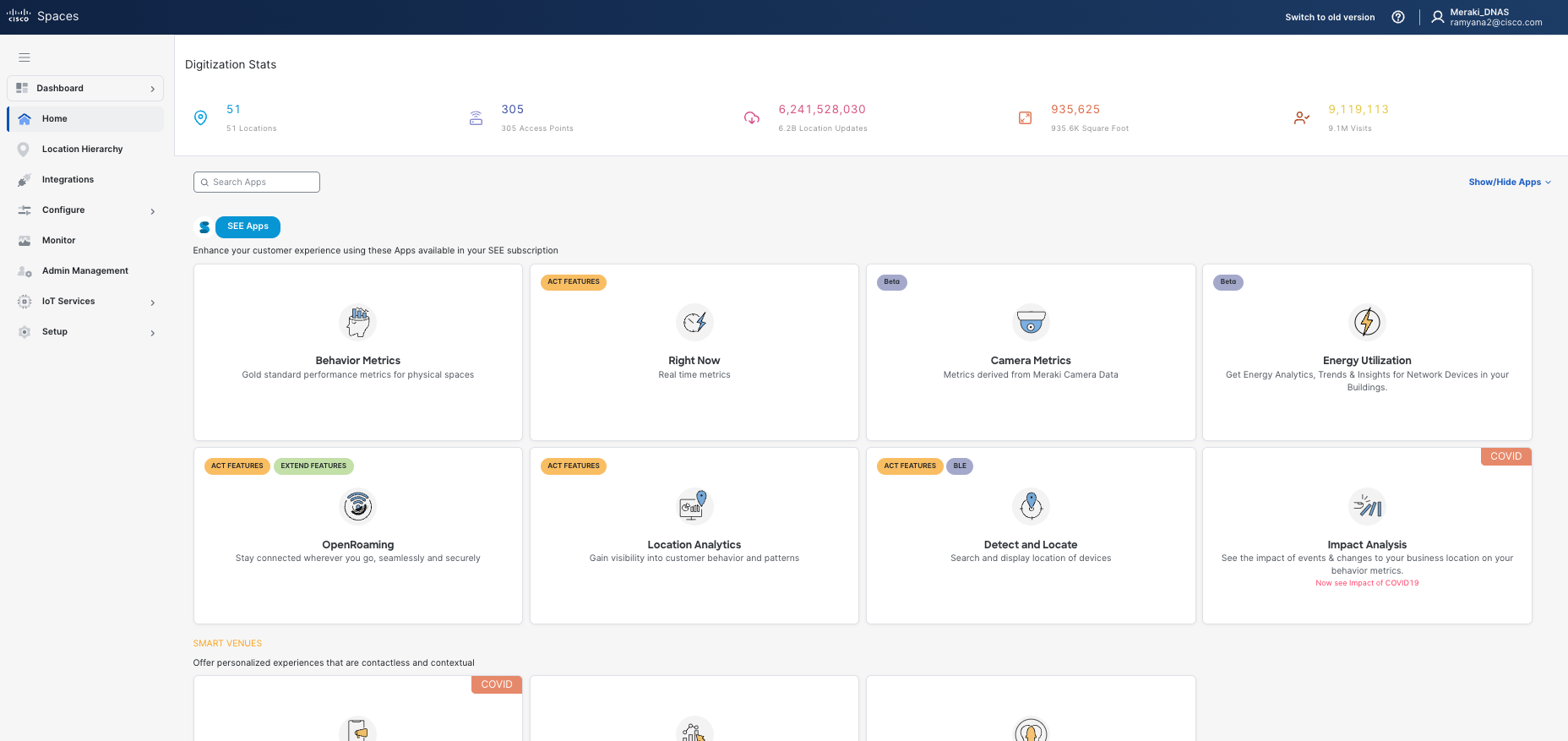1568x741 pixels.
Task: Expand the IoT Services submenu
Action: [x=153, y=302]
